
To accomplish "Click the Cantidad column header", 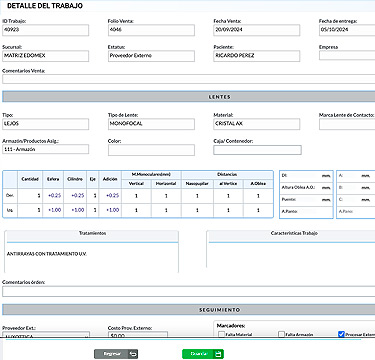I will pyautogui.click(x=30, y=179).
